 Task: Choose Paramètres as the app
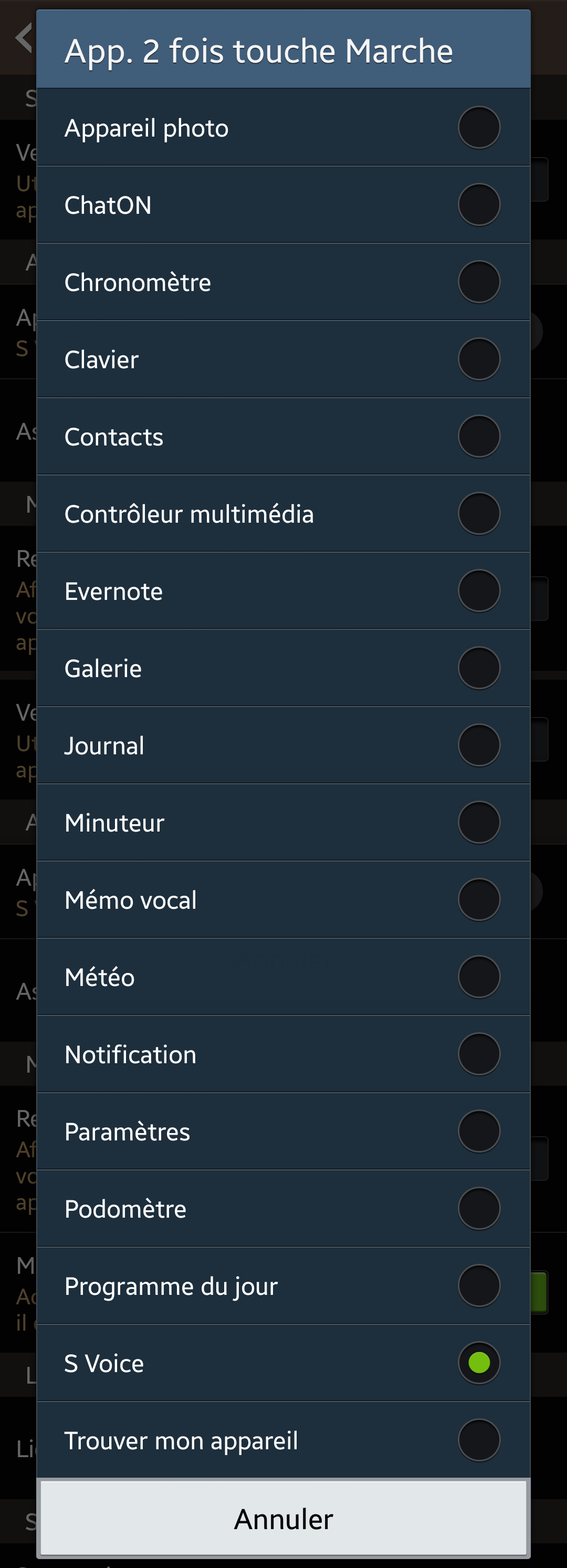pos(283,1131)
